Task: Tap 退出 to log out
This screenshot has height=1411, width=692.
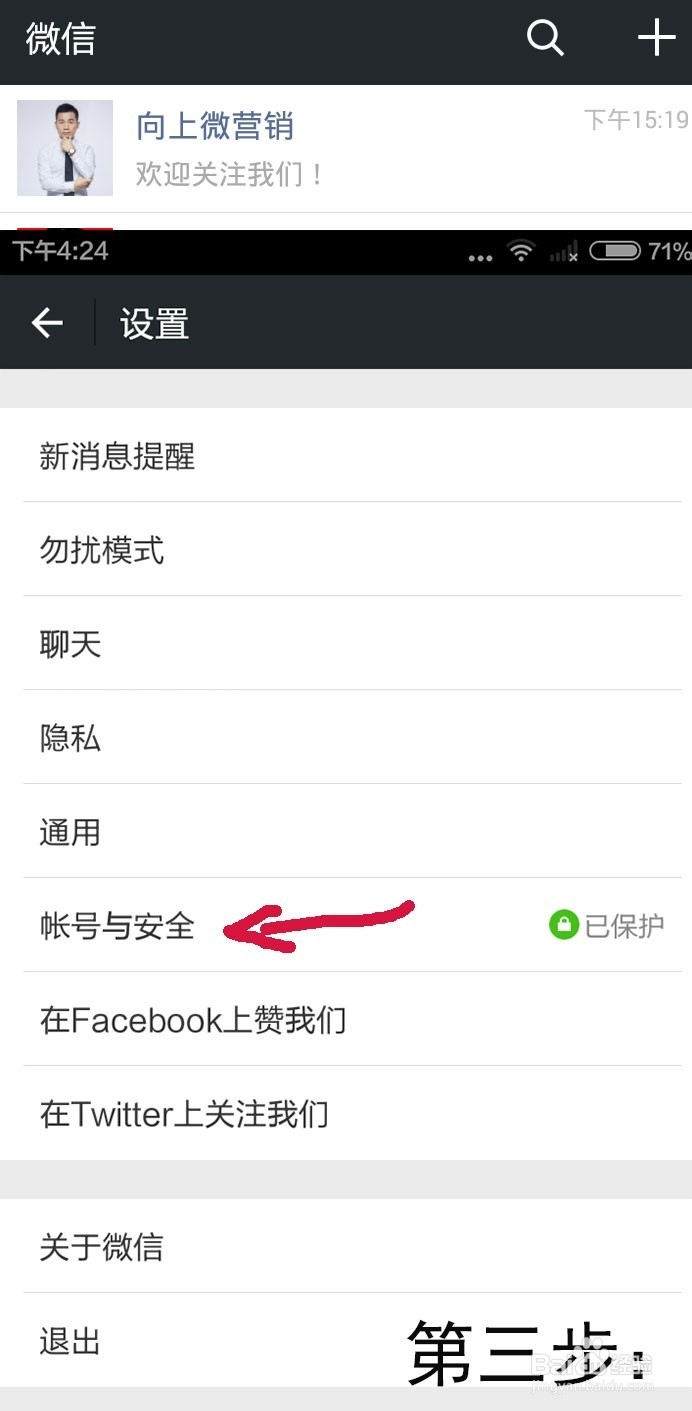Action: pyautogui.click(x=346, y=1340)
